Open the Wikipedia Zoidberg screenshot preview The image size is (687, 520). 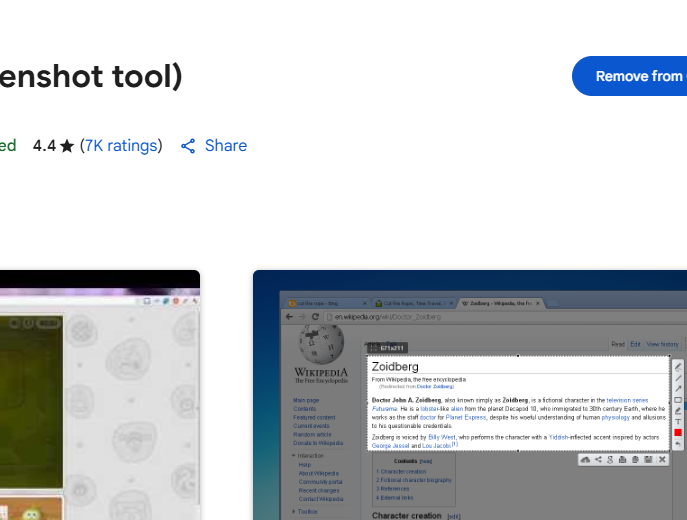(470, 395)
